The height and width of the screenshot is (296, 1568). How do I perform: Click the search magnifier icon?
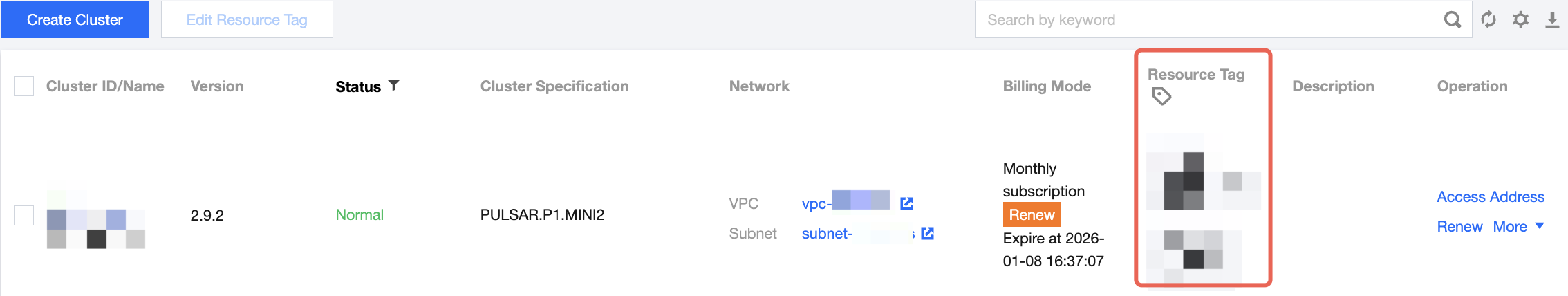(x=1453, y=19)
